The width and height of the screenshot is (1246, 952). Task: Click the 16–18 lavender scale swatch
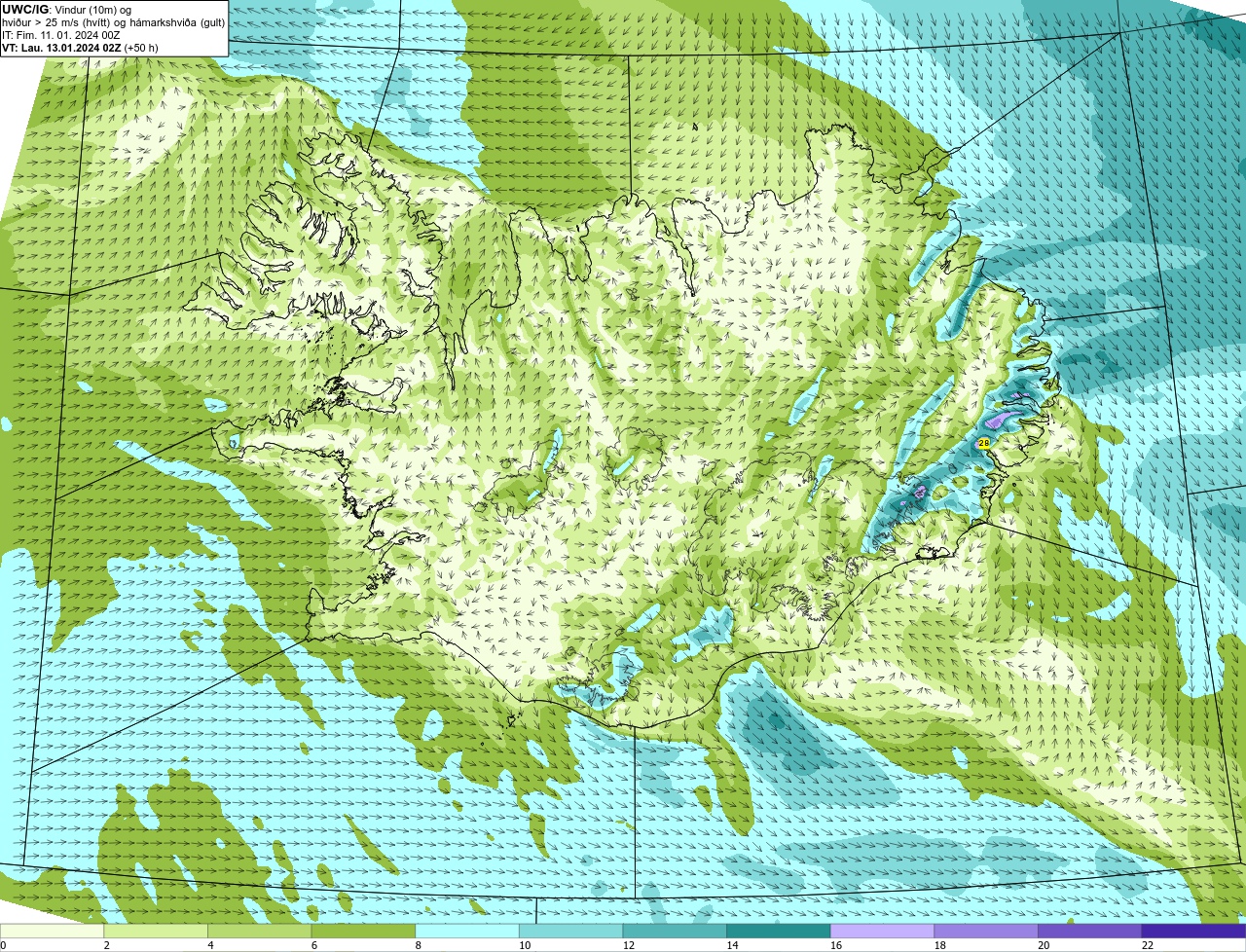click(882, 932)
